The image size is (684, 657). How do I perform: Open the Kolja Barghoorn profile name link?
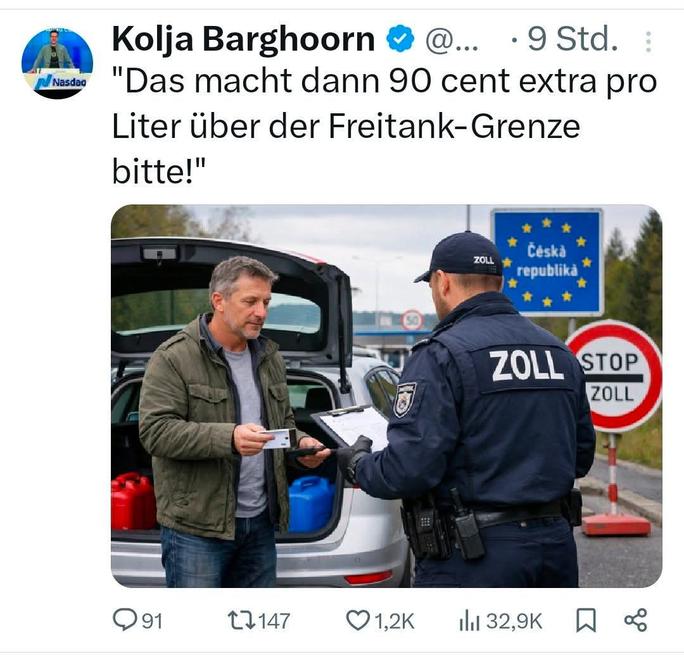pyautogui.click(x=243, y=39)
